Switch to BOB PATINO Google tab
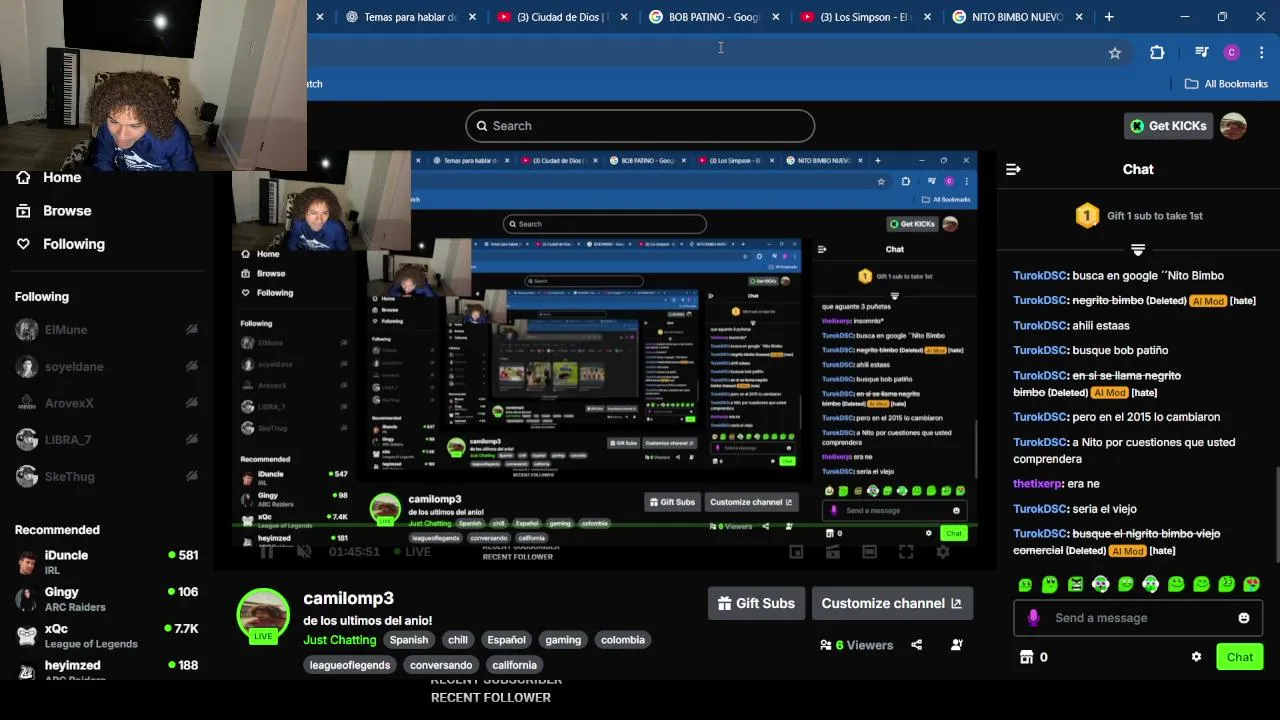Image resolution: width=1280 pixels, height=720 pixels. click(x=714, y=17)
